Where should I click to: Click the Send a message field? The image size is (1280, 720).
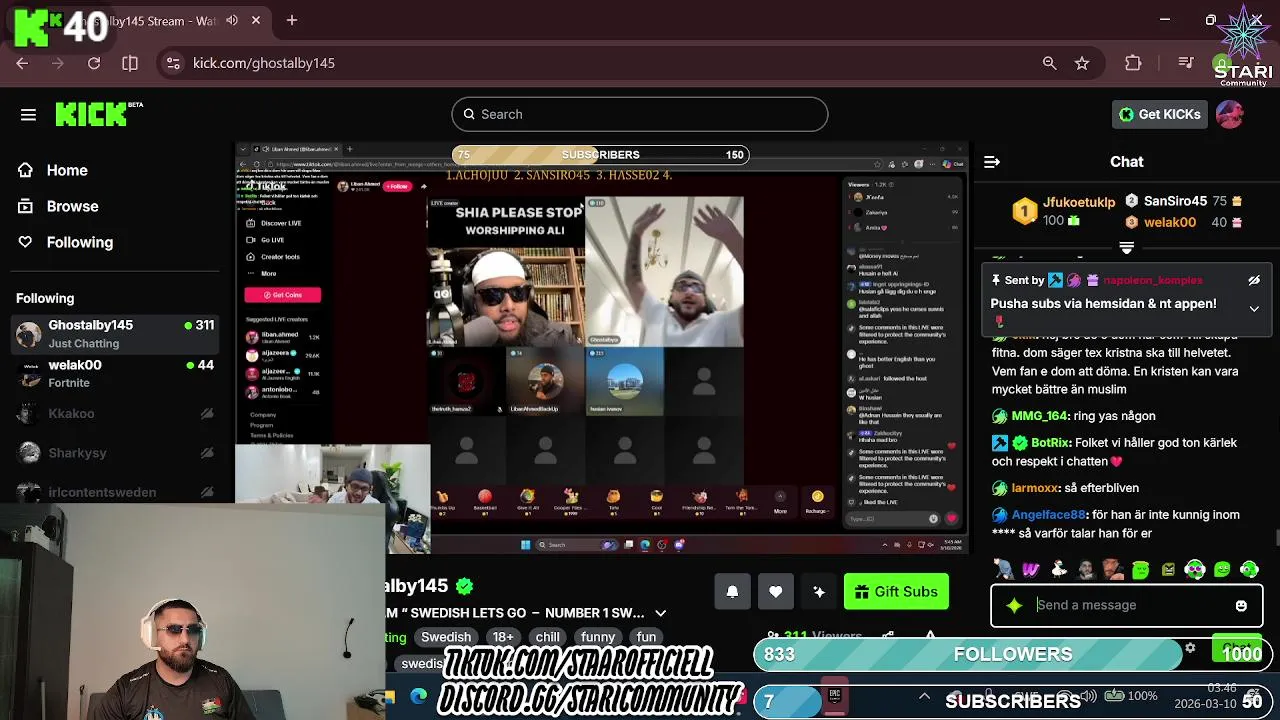click(x=1126, y=605)
